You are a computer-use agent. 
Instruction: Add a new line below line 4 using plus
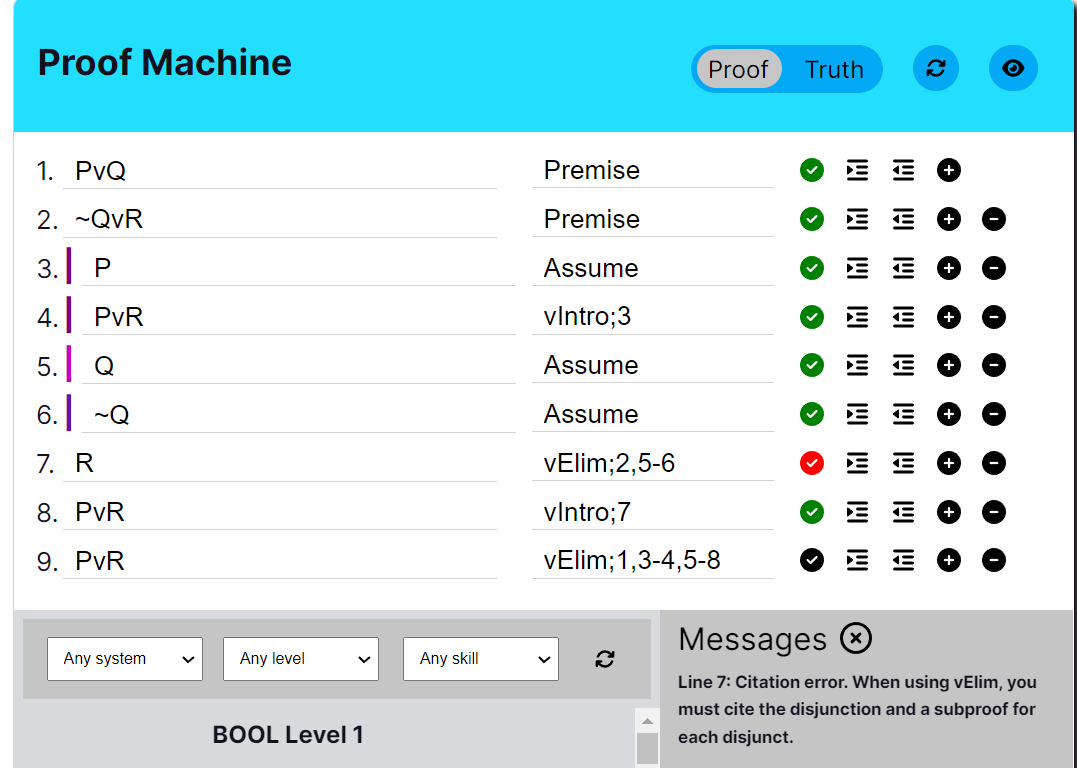(948, 317)
